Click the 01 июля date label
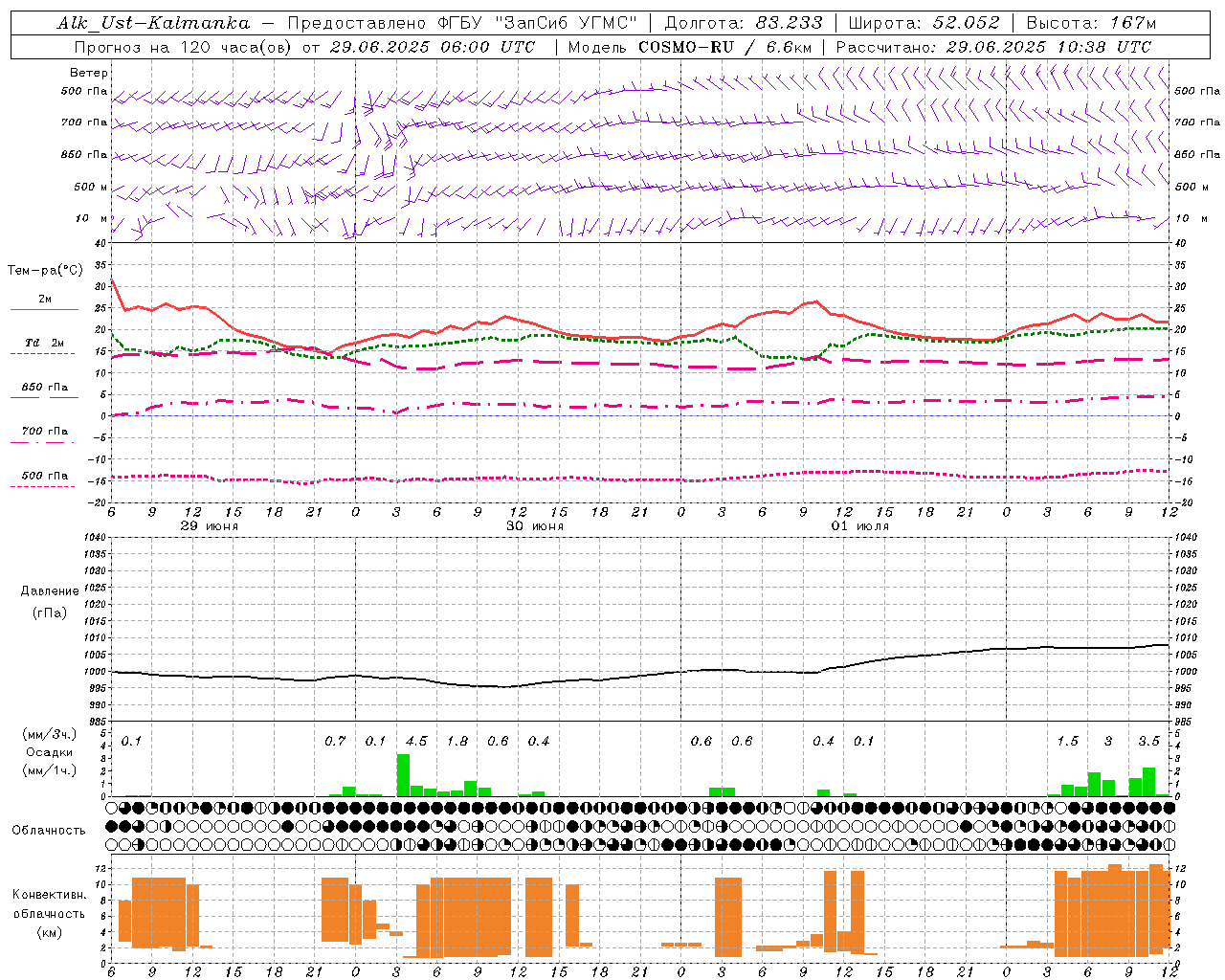This screenshot has width=1225, height=980. point(859,526)
